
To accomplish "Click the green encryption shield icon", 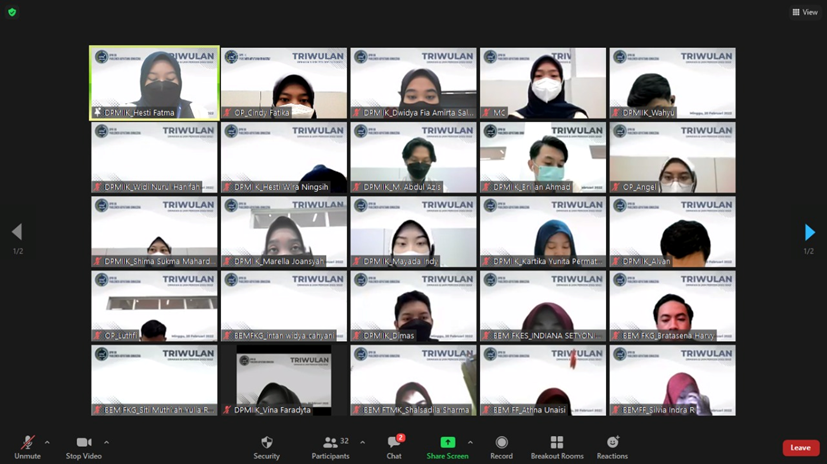I will tap(12, 12).
